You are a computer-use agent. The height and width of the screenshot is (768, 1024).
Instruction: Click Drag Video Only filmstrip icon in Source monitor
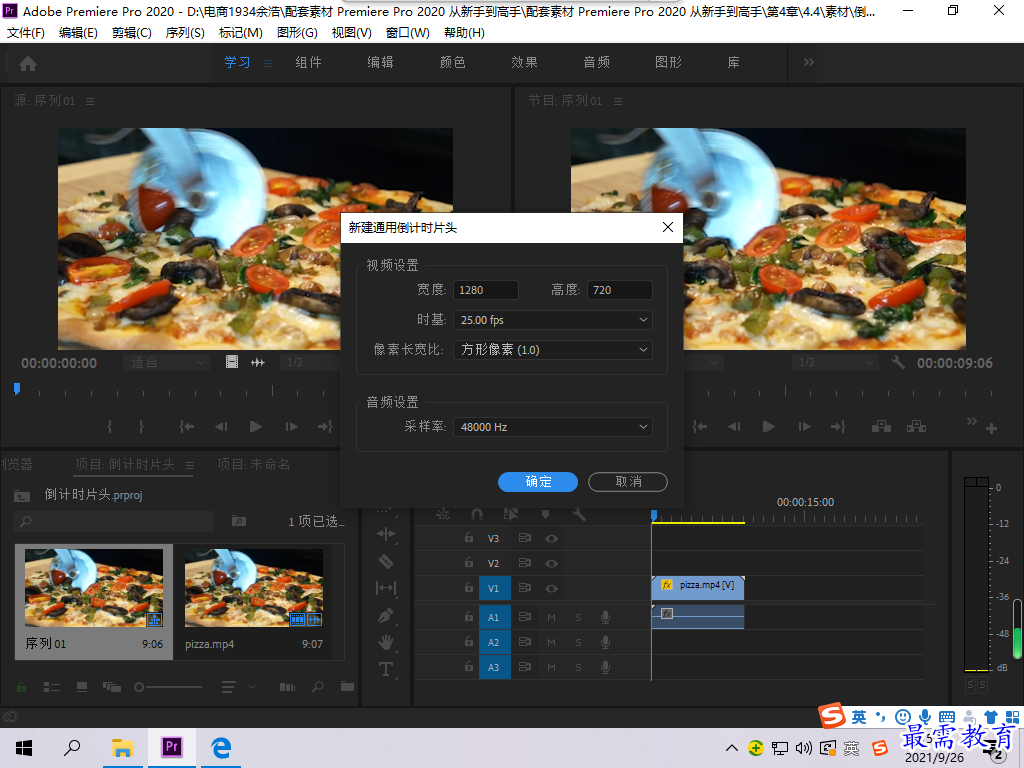[x=232, y=362]
